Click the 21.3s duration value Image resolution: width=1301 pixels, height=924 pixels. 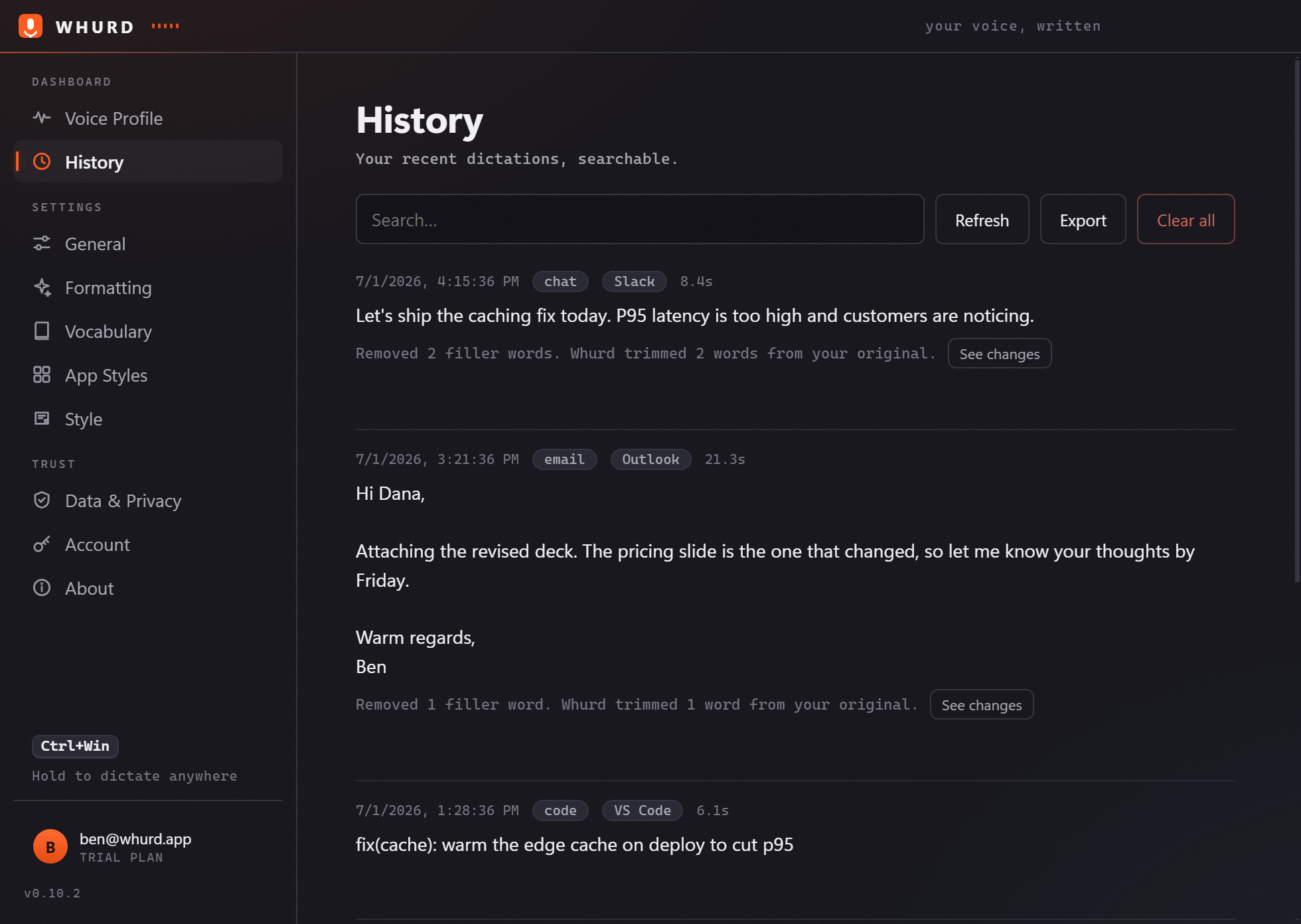pyautogui.click(x=725, y=459)
